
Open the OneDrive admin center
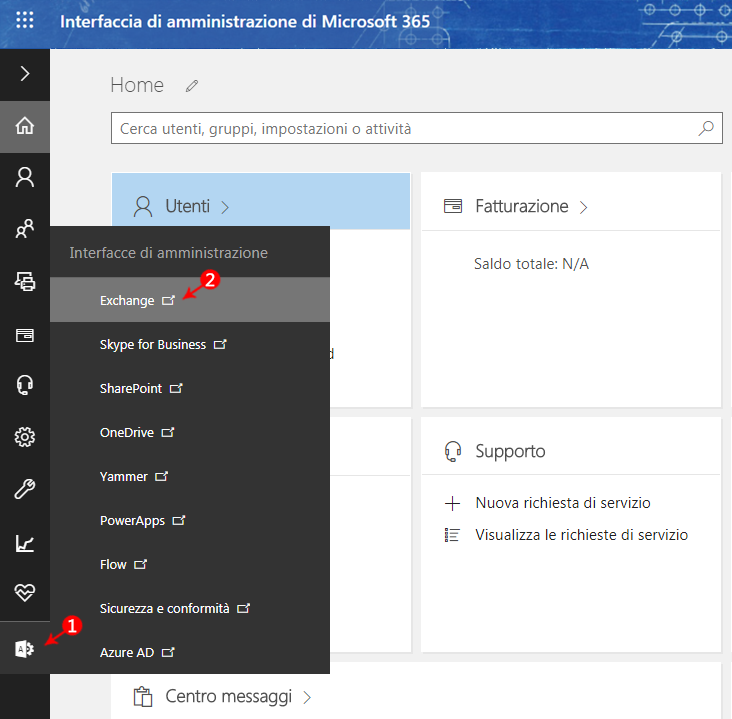190,432
